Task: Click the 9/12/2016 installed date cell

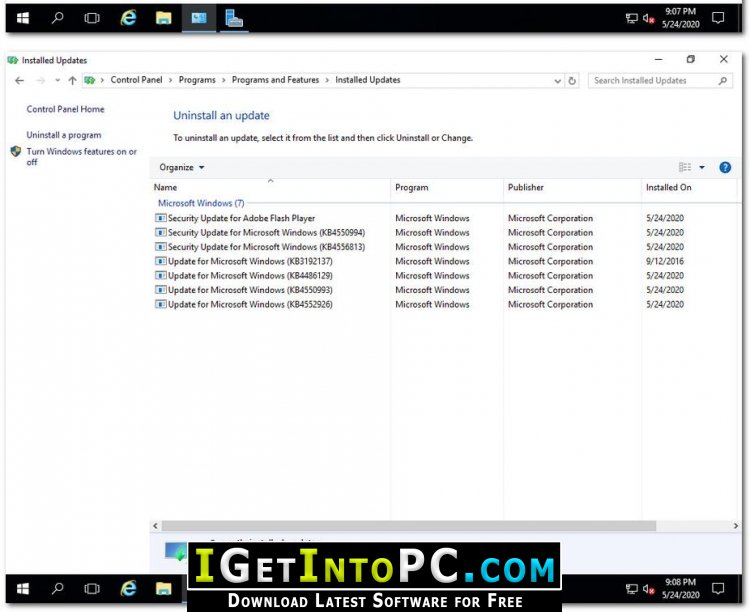Action: tap(664, 261)
